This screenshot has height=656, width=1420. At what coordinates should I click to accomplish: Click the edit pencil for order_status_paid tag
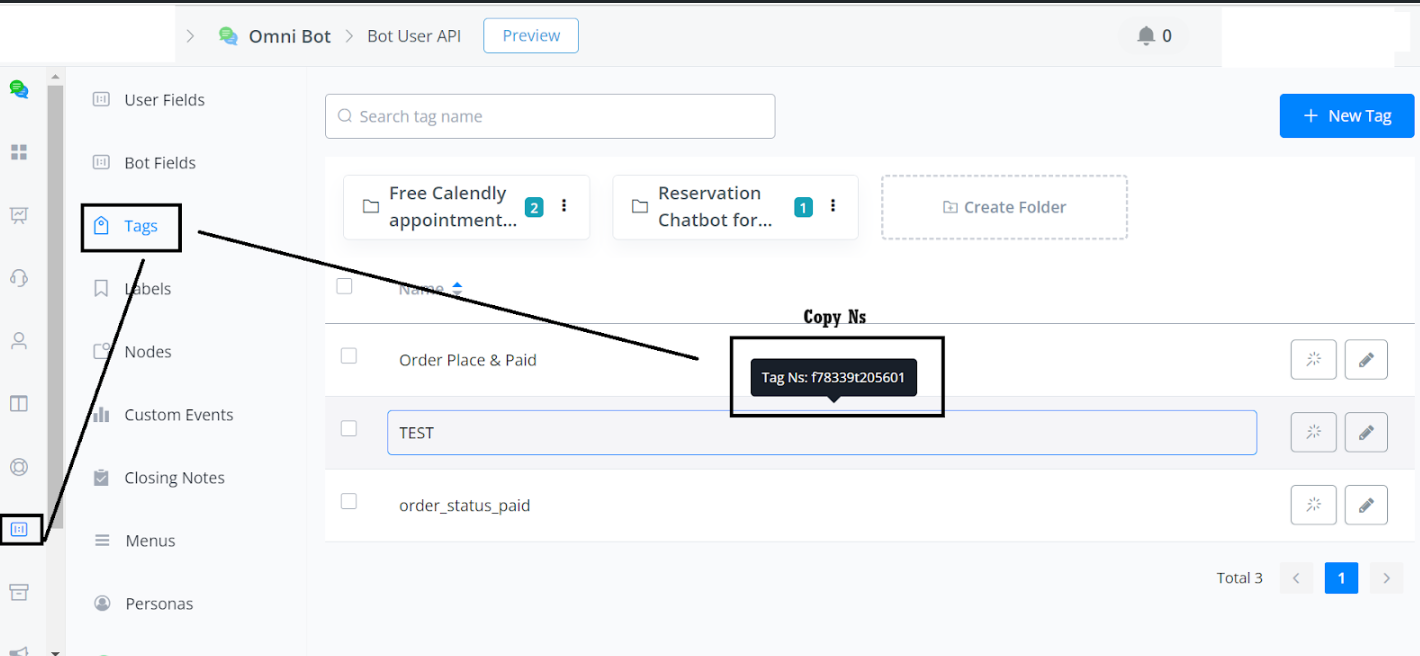(1365, 506)
